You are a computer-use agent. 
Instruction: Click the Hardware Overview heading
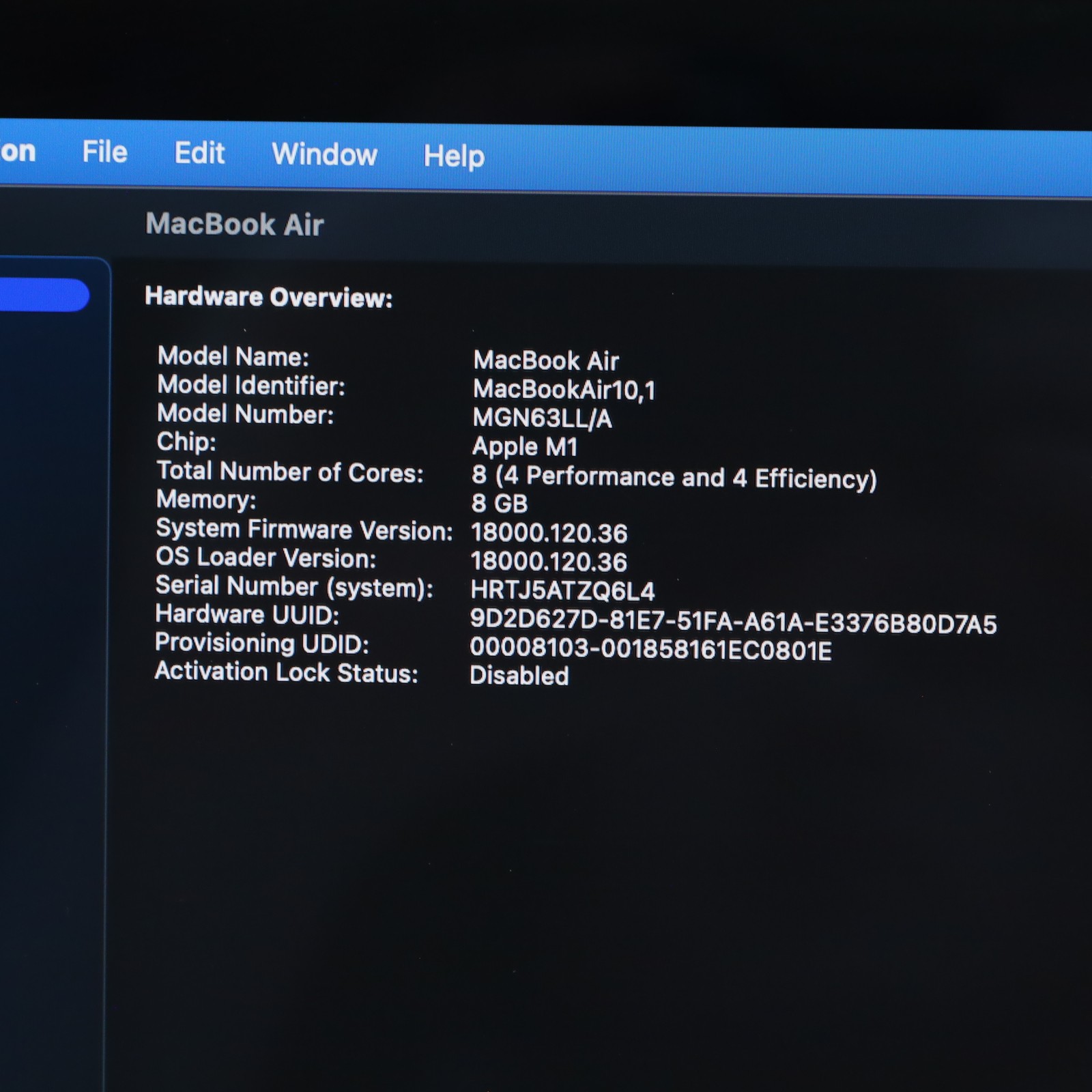269,297
